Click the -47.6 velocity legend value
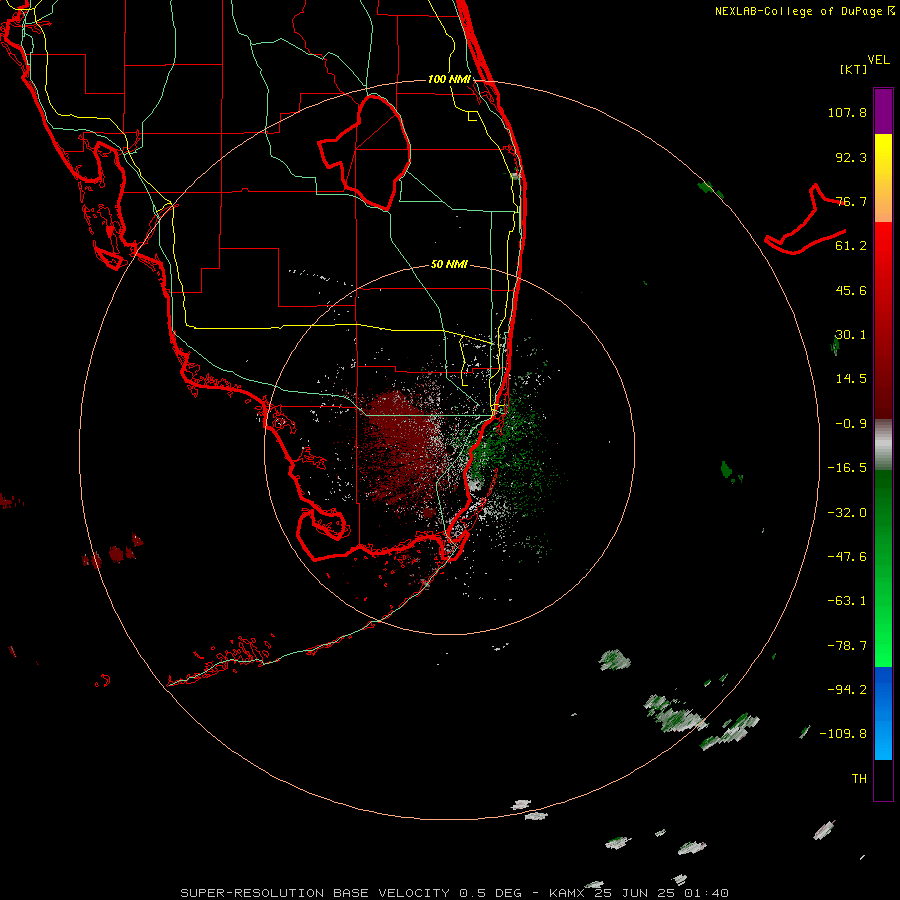This screenshot has width=900, height=900. (x=847, y=557)
